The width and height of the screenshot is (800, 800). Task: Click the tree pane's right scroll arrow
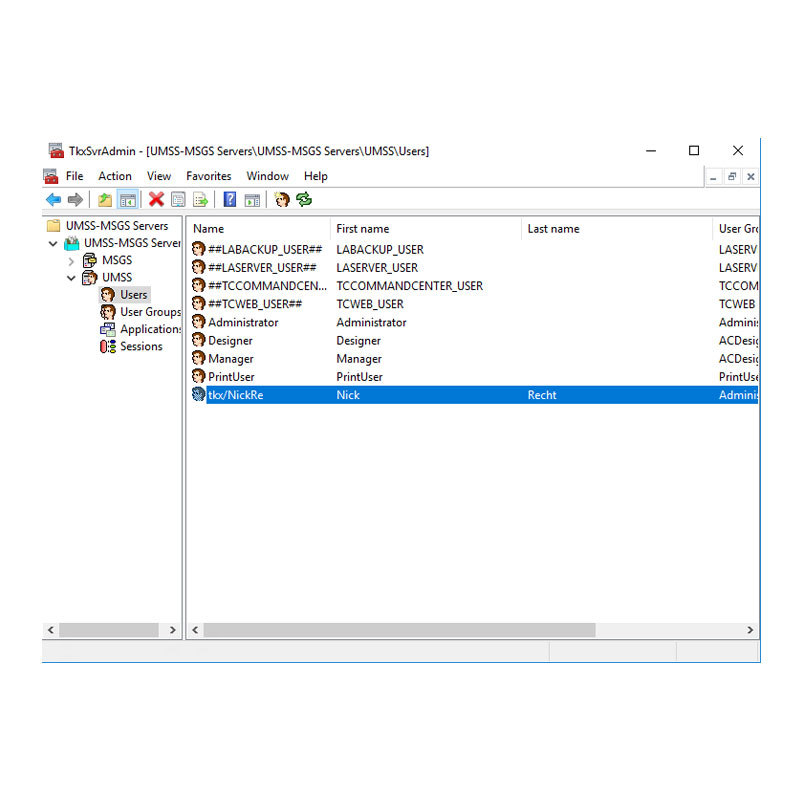172,630
